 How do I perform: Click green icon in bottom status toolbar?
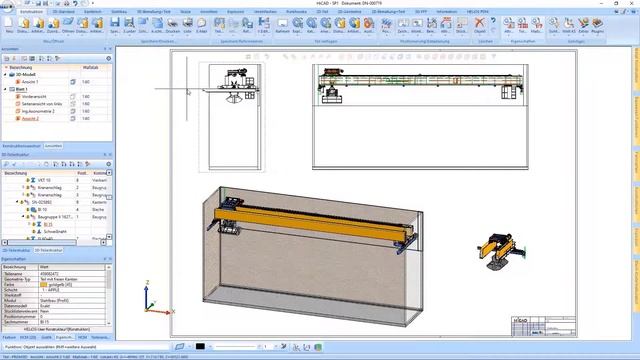point(318,347)
